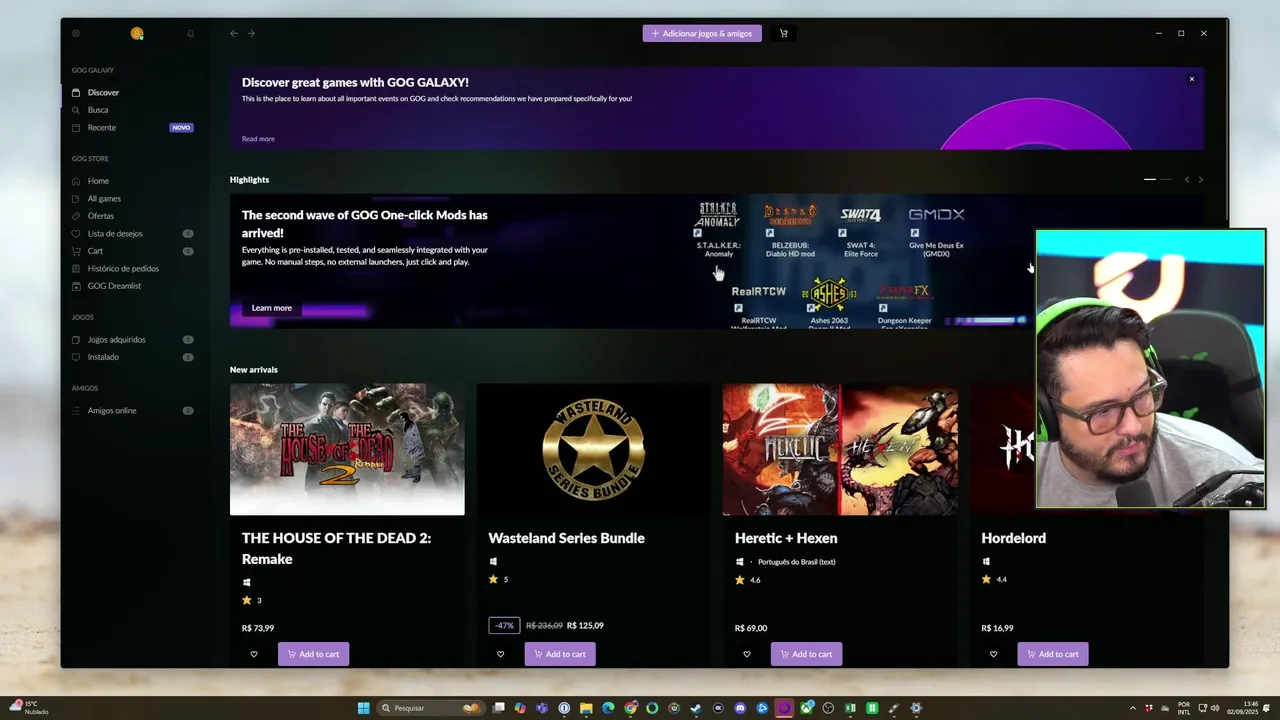The image size is (1280, 720).
Task: Click the -47% discount badge
Action: pyautogui.click(x=504, y=625)
